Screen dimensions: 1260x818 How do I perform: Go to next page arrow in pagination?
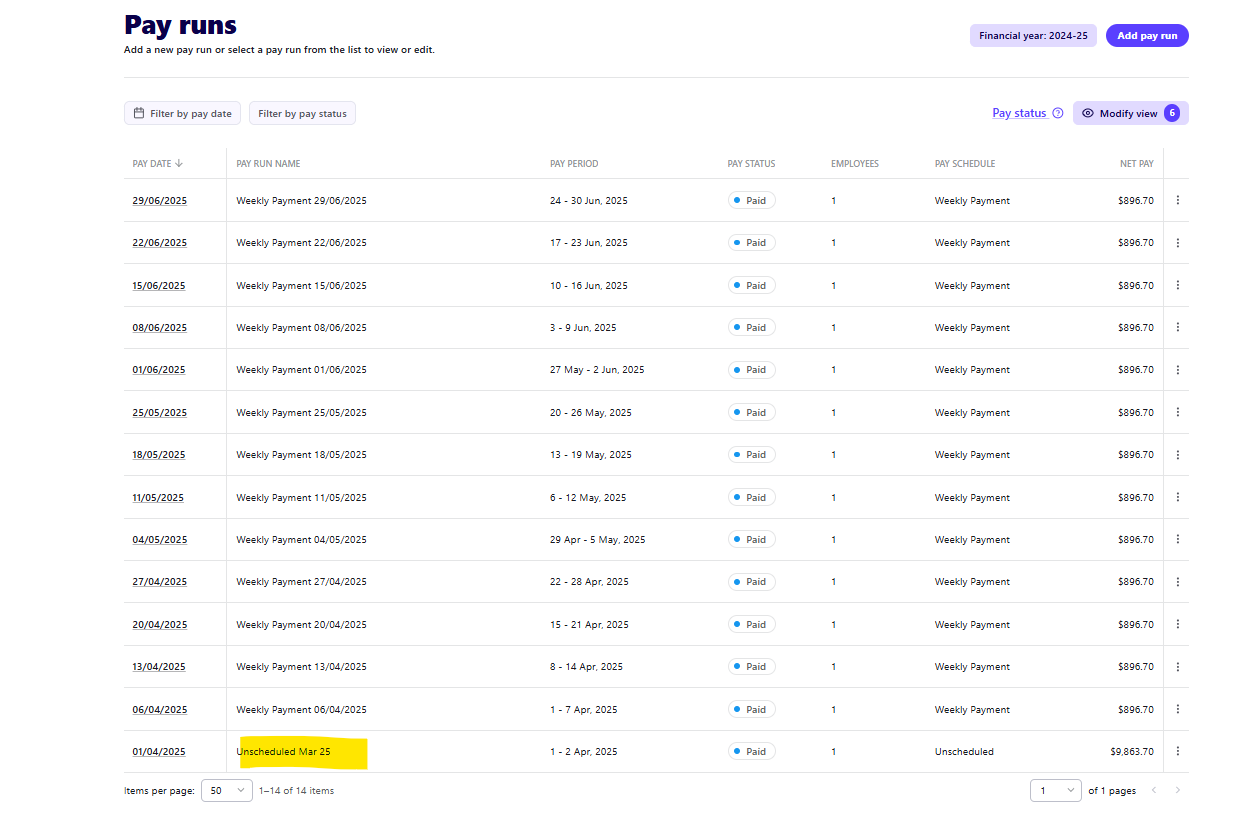[1177, 790]
